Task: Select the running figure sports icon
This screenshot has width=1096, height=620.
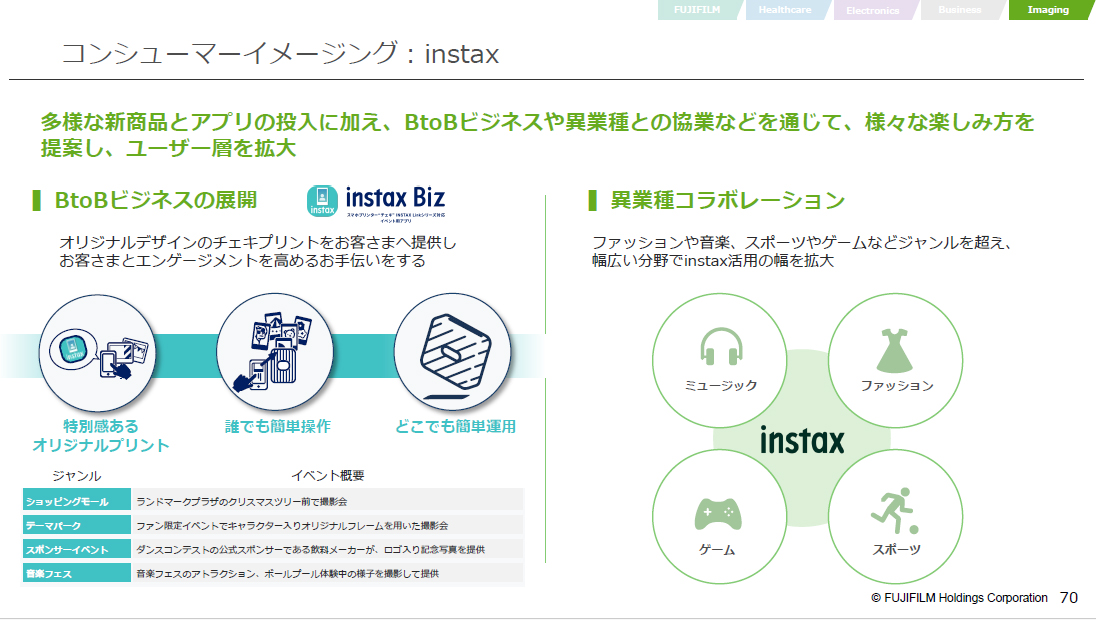Action: (895, 511)
